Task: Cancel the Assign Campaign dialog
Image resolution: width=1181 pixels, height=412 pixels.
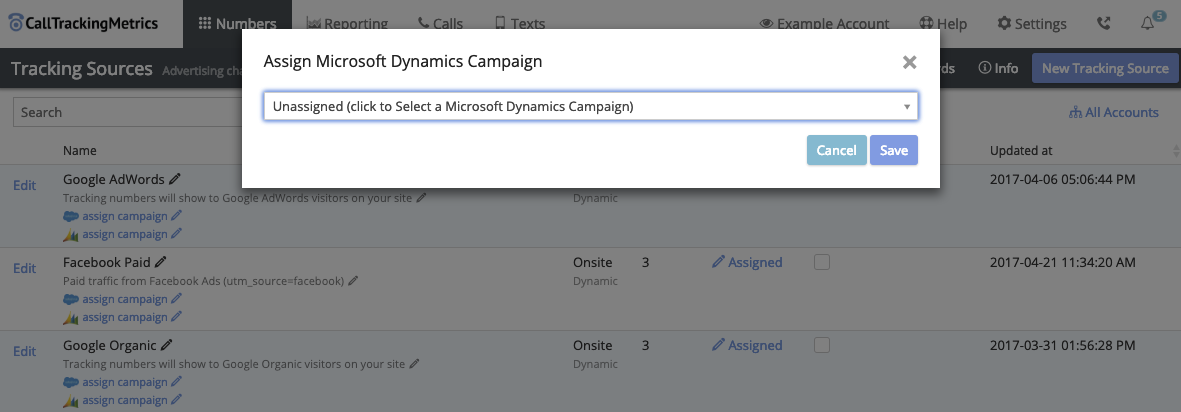Action: pos(836,150)
